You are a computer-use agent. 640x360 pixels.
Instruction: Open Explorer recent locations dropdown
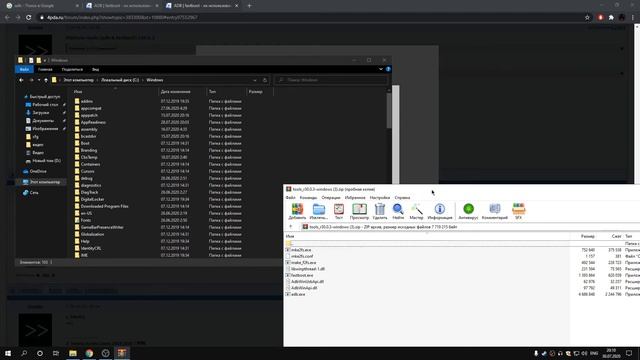click(39, 80)
